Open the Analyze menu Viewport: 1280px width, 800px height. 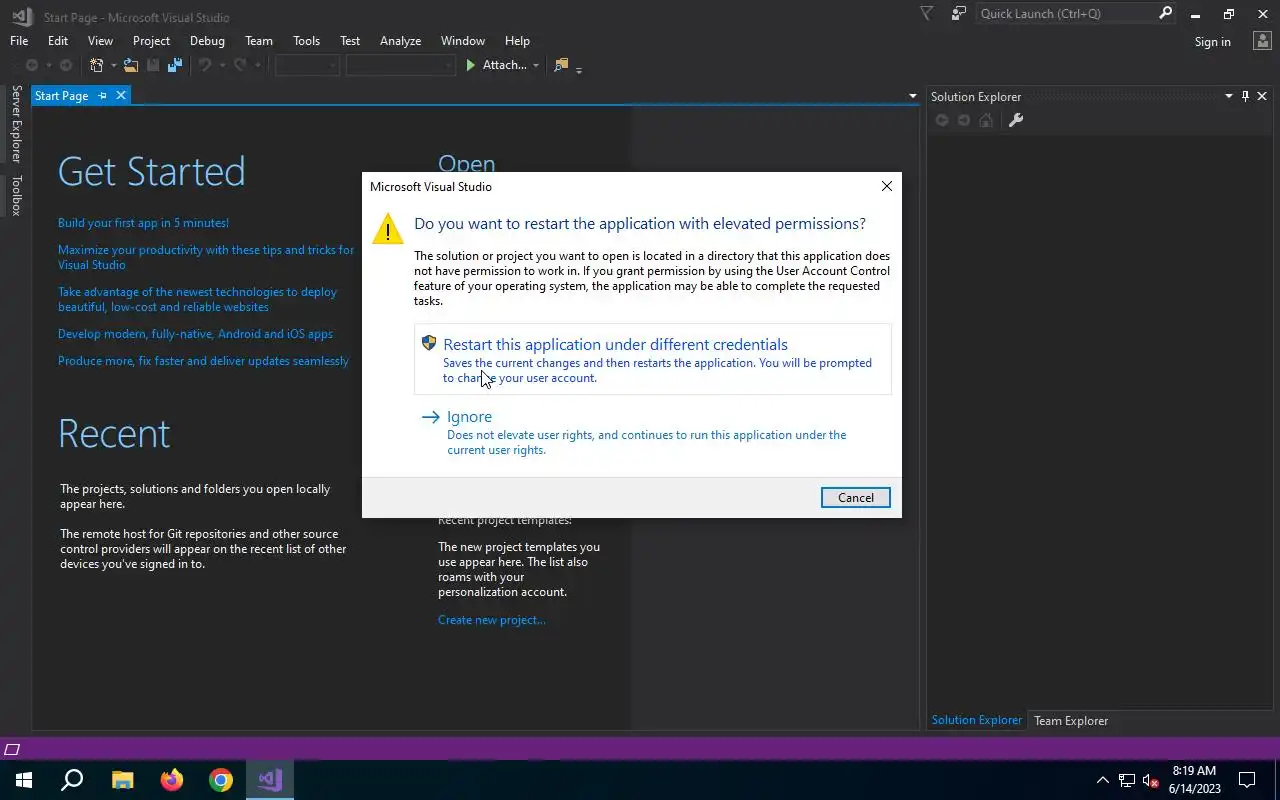tap(400, 41)
